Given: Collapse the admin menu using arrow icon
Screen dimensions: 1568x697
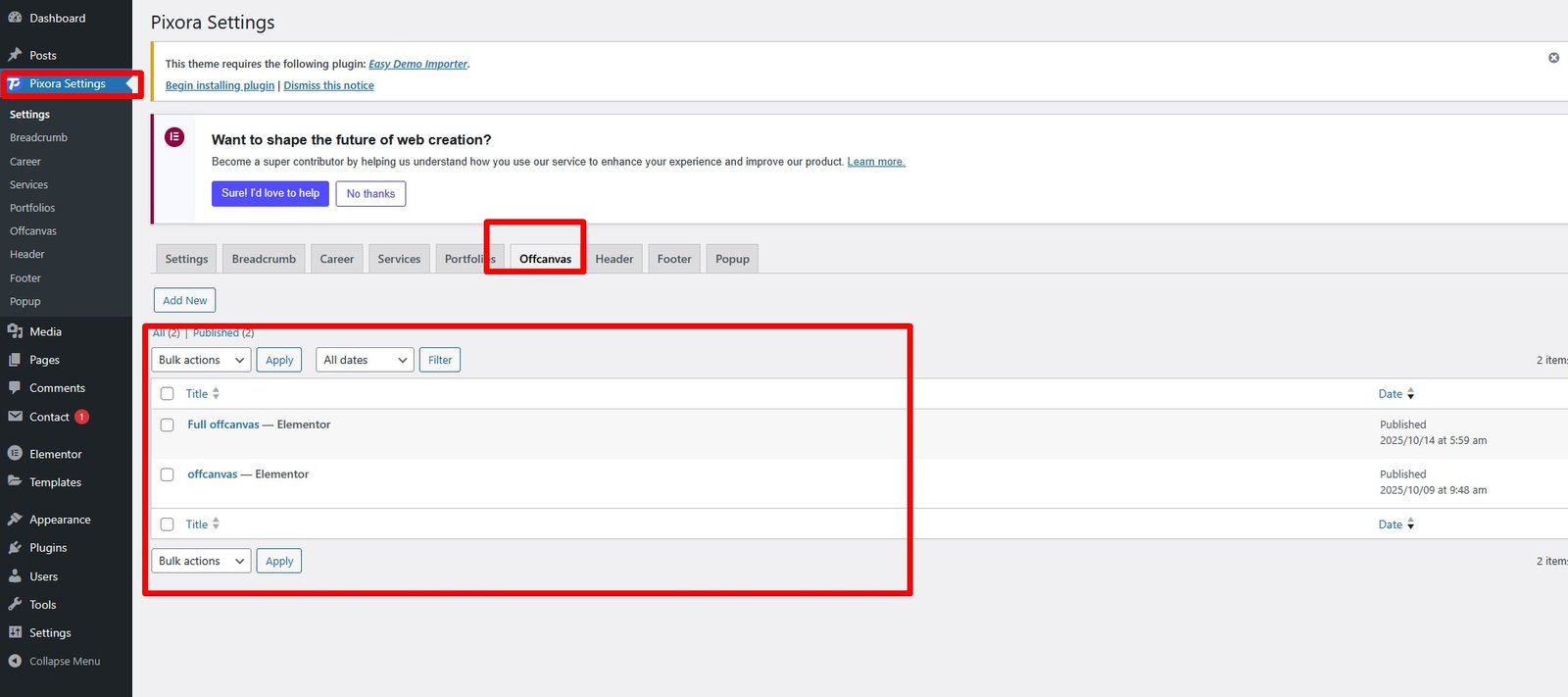Looking at the screenshot, I should click(x=15, y=662).
